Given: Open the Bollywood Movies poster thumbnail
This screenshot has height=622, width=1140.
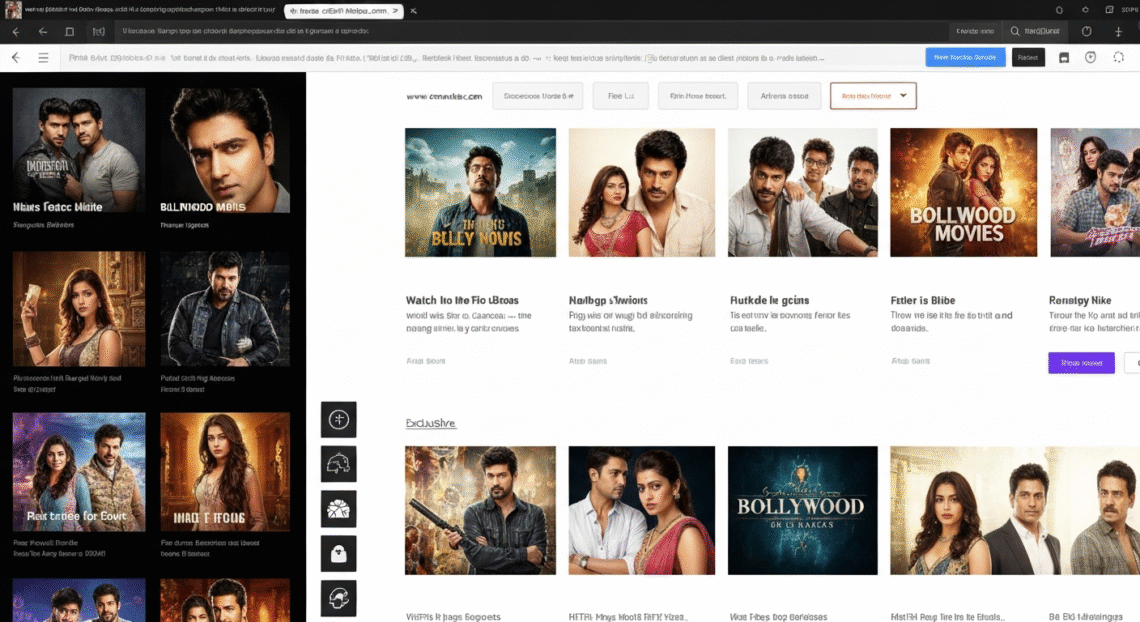Looking at the screenshot, I should pos(963,192).
